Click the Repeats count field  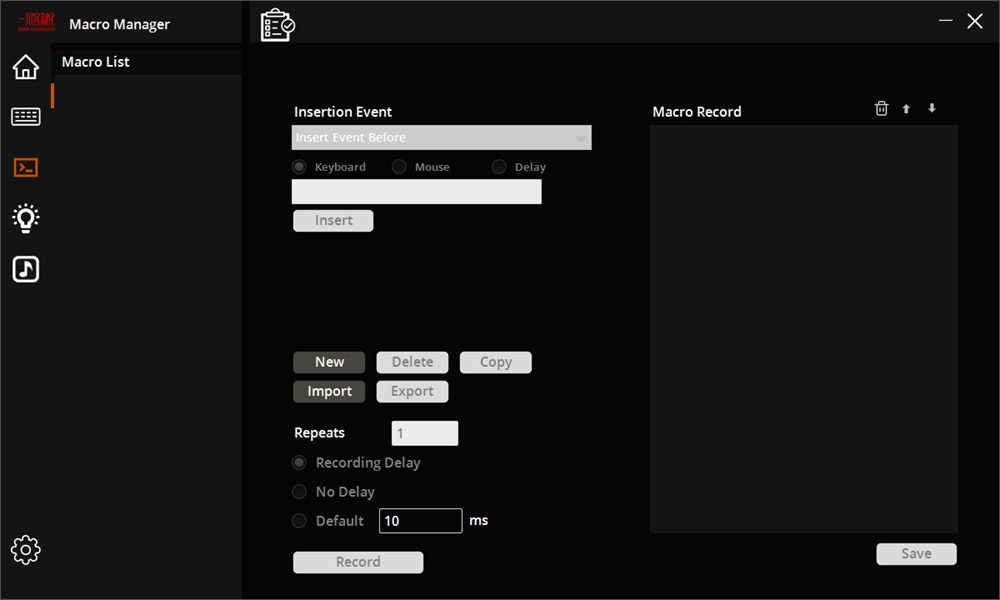pos(424,433)
